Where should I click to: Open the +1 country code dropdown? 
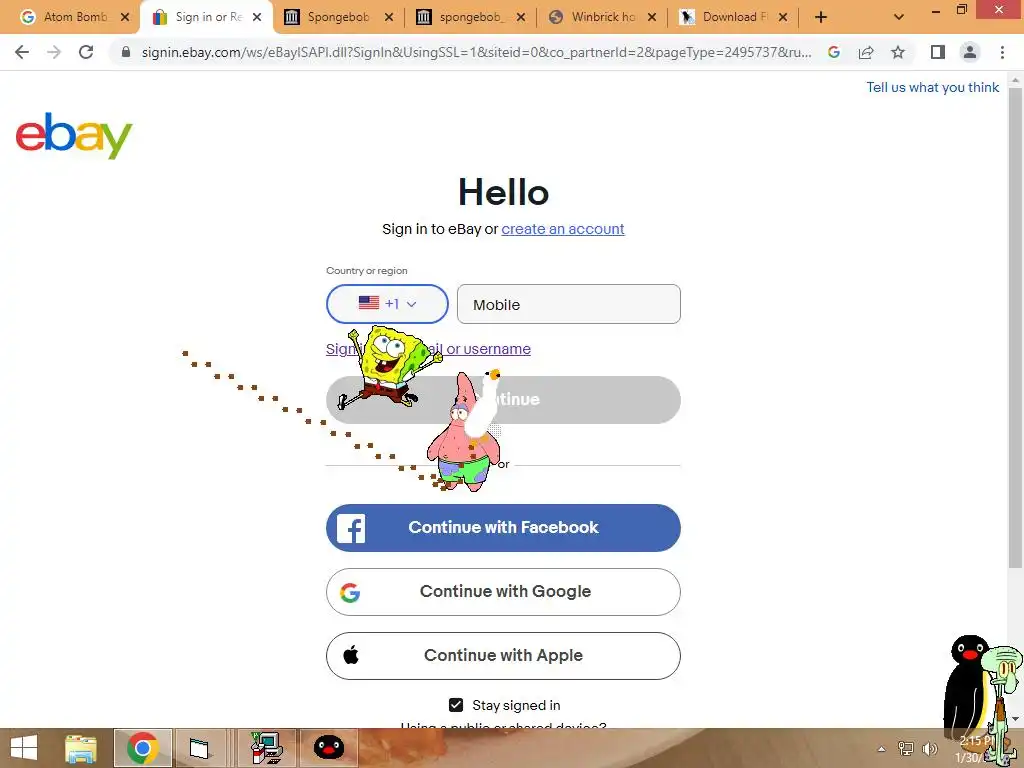click(x=387, y=304)
